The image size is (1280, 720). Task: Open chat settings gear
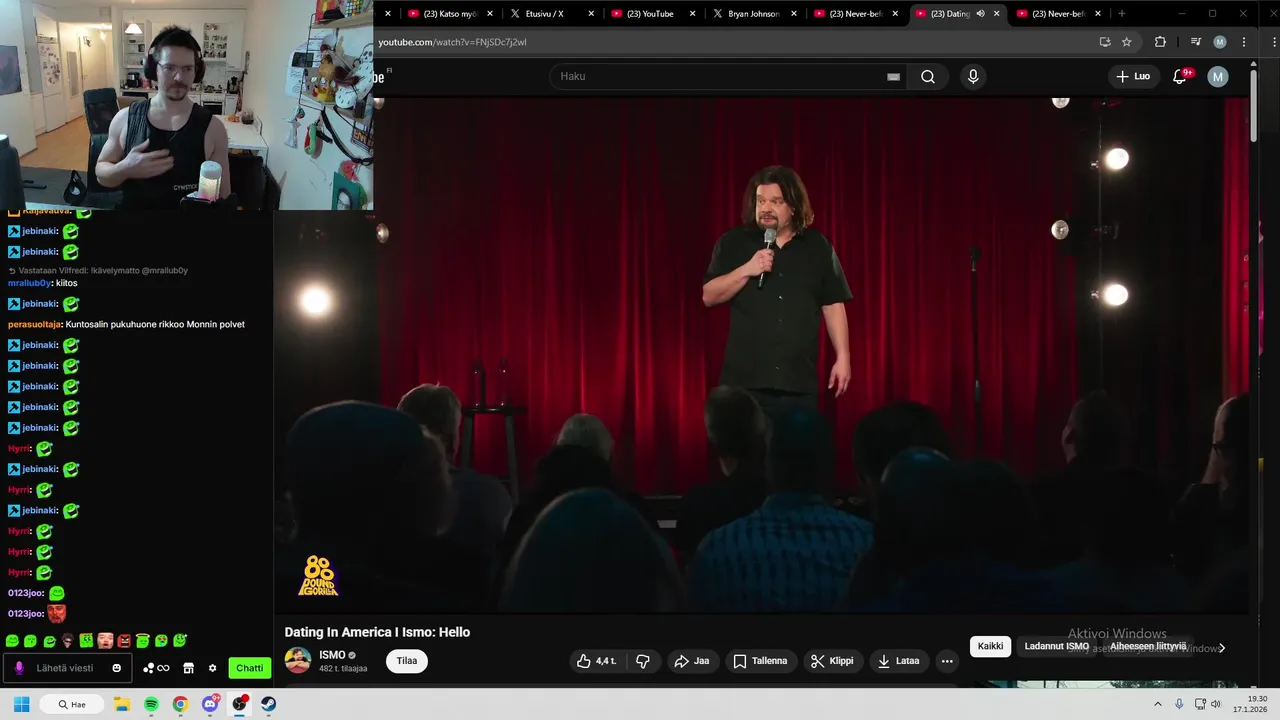coord(212,668)
